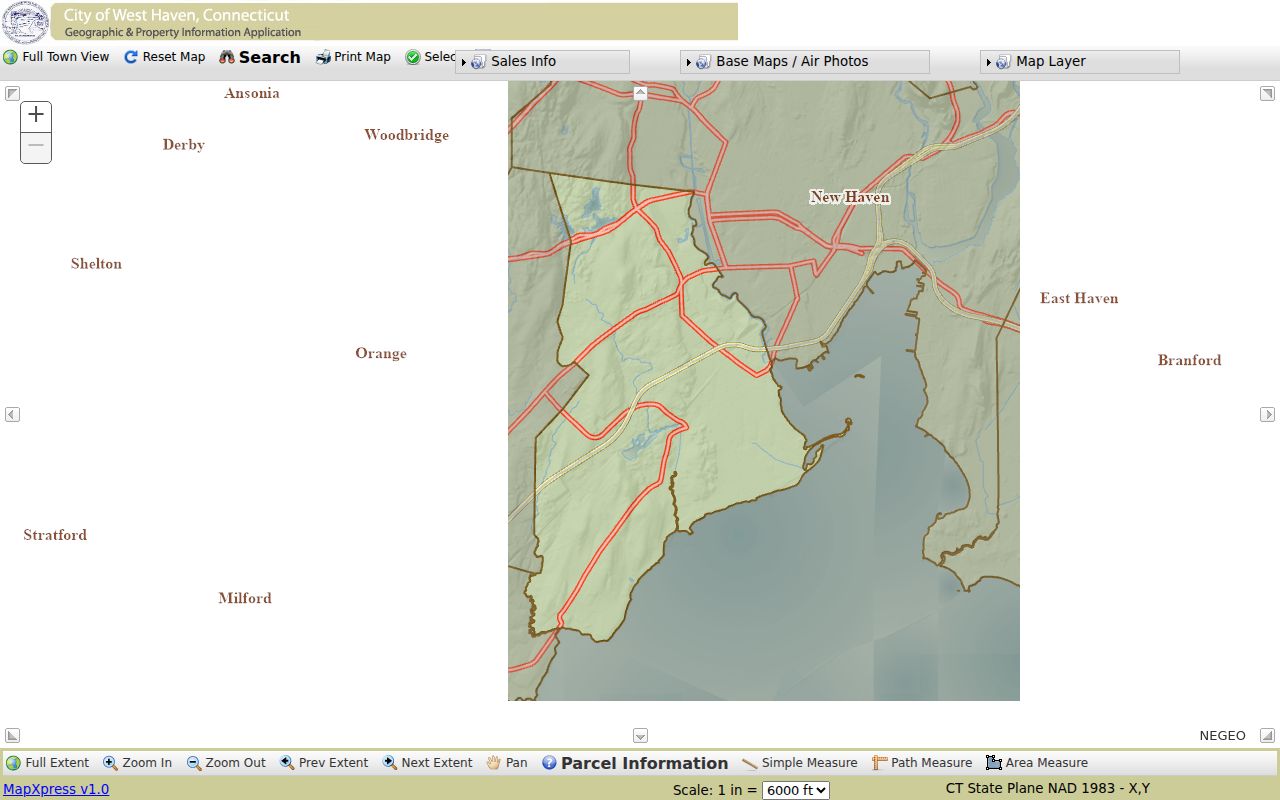The image size is (1280, 800).
Task: Click the Full Town View globe button
Action: click(x=56, y=57)
